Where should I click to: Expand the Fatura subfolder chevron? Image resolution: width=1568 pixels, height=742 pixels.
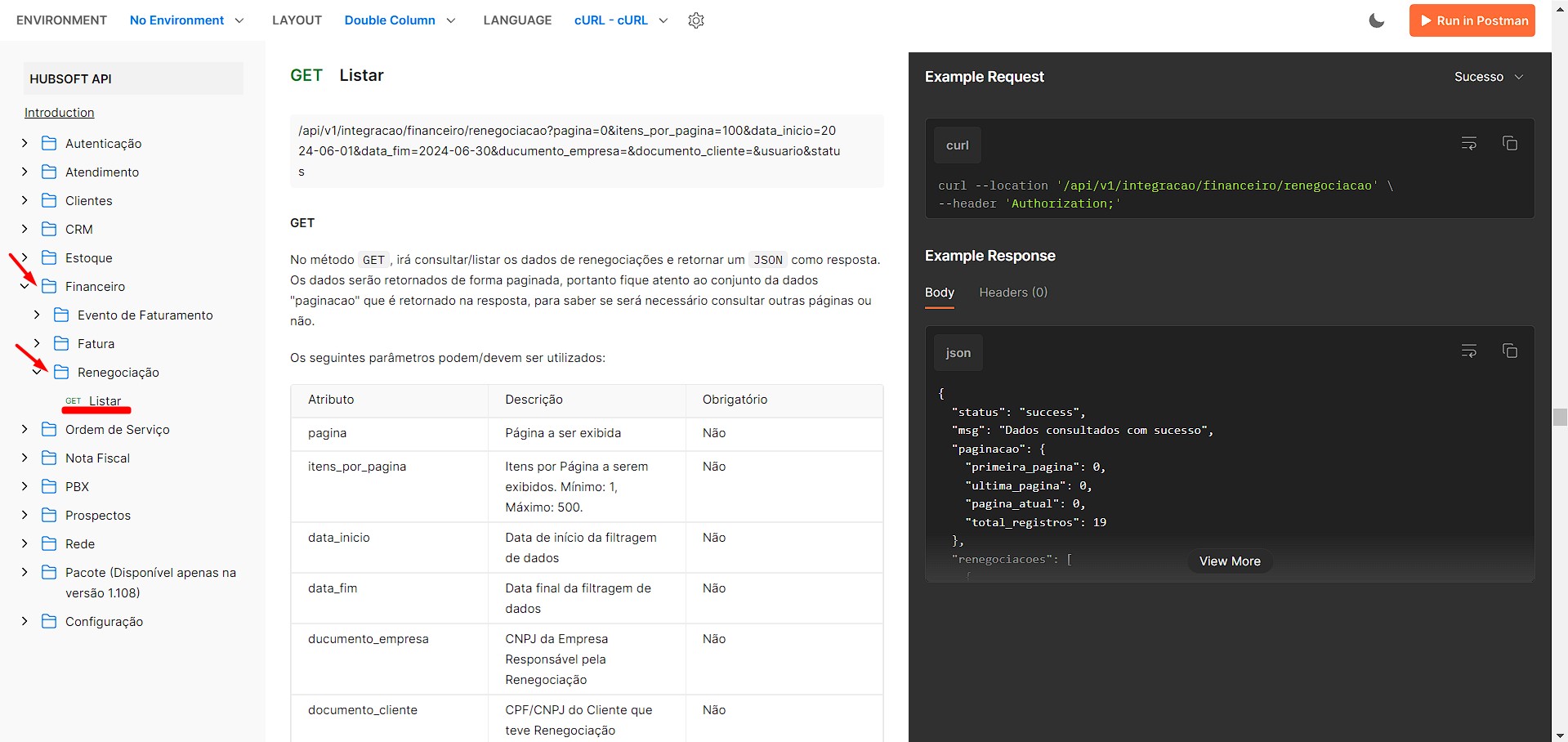[37, 343]
